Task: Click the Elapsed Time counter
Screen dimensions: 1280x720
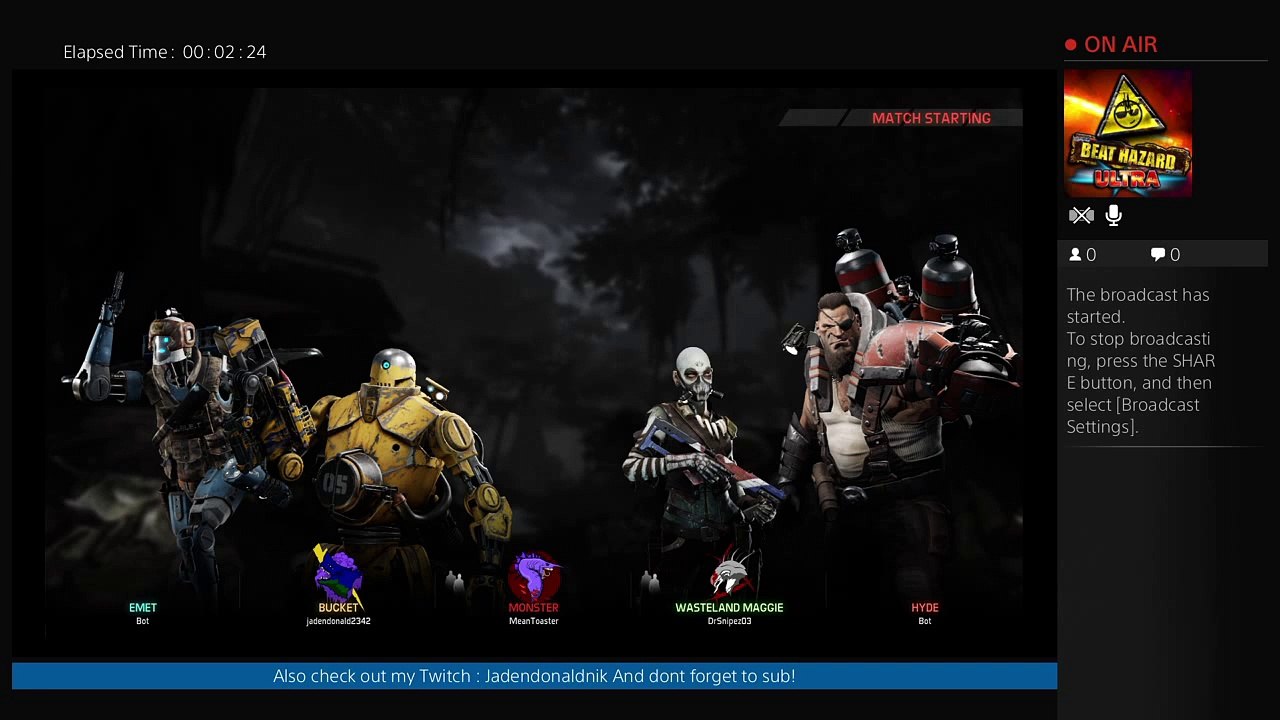Action: tap(165, 52)
